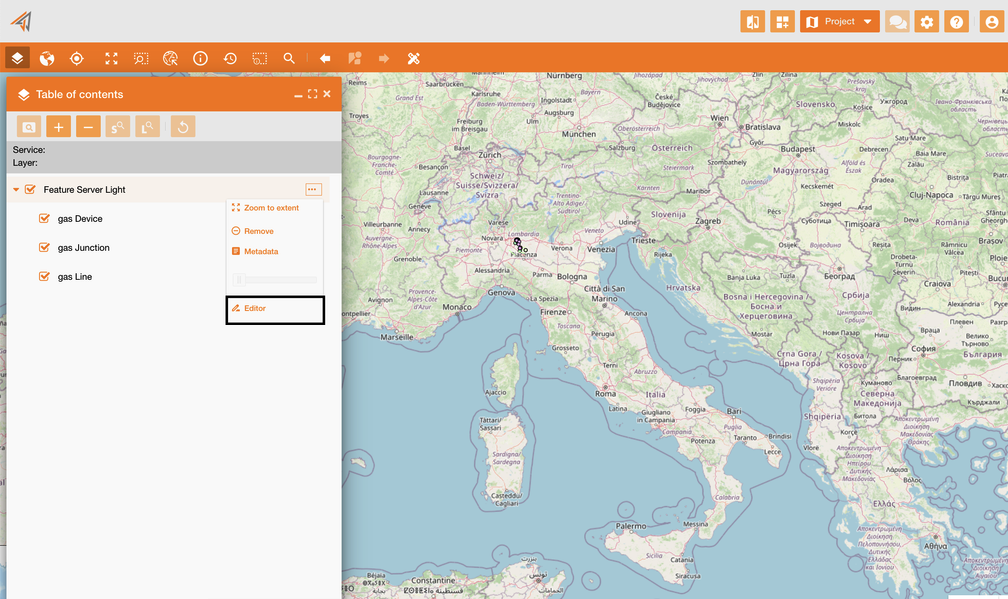Open the help question mark icon
The width and height of the screenshot is (1008, 599).
pyautogui.click(x=957, y=22)
